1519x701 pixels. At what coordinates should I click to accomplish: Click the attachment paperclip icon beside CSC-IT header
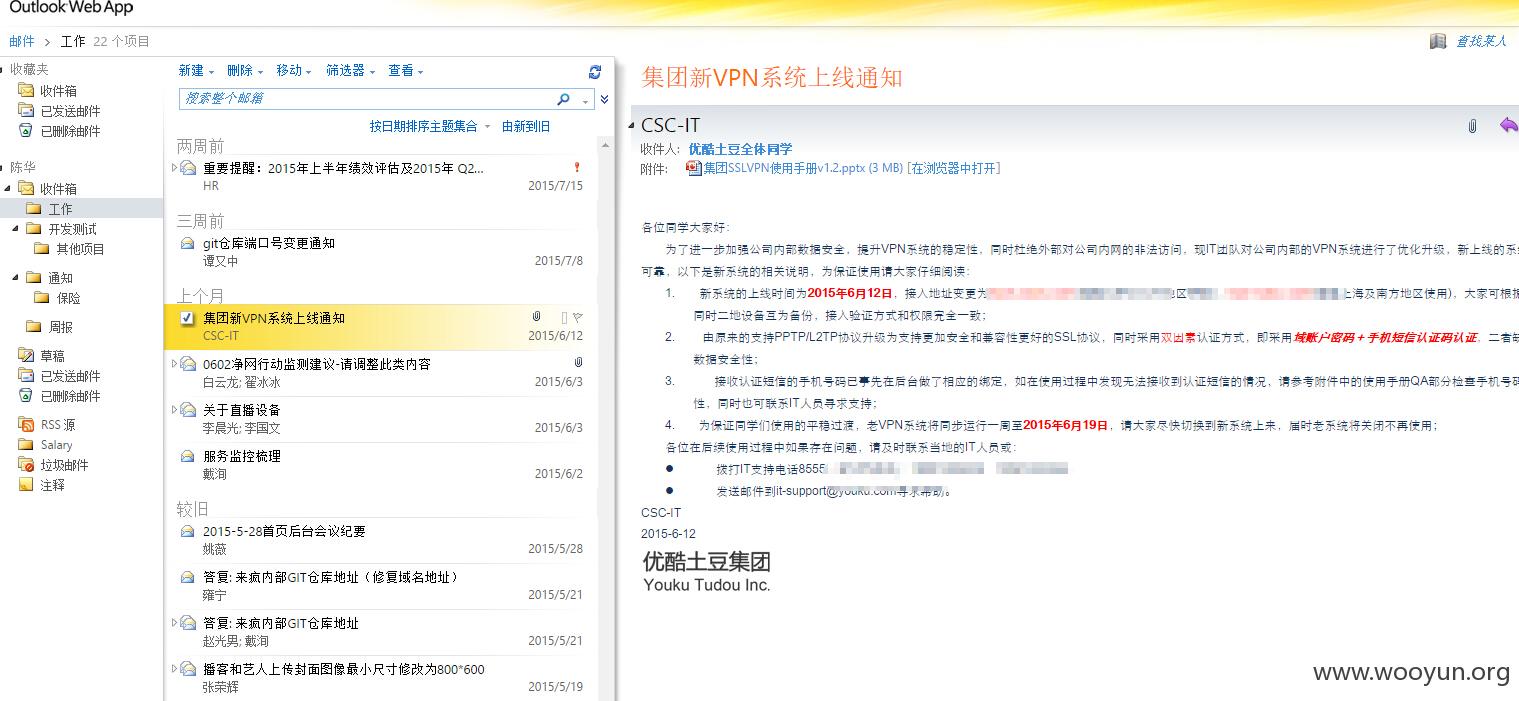coord(1472,126)
